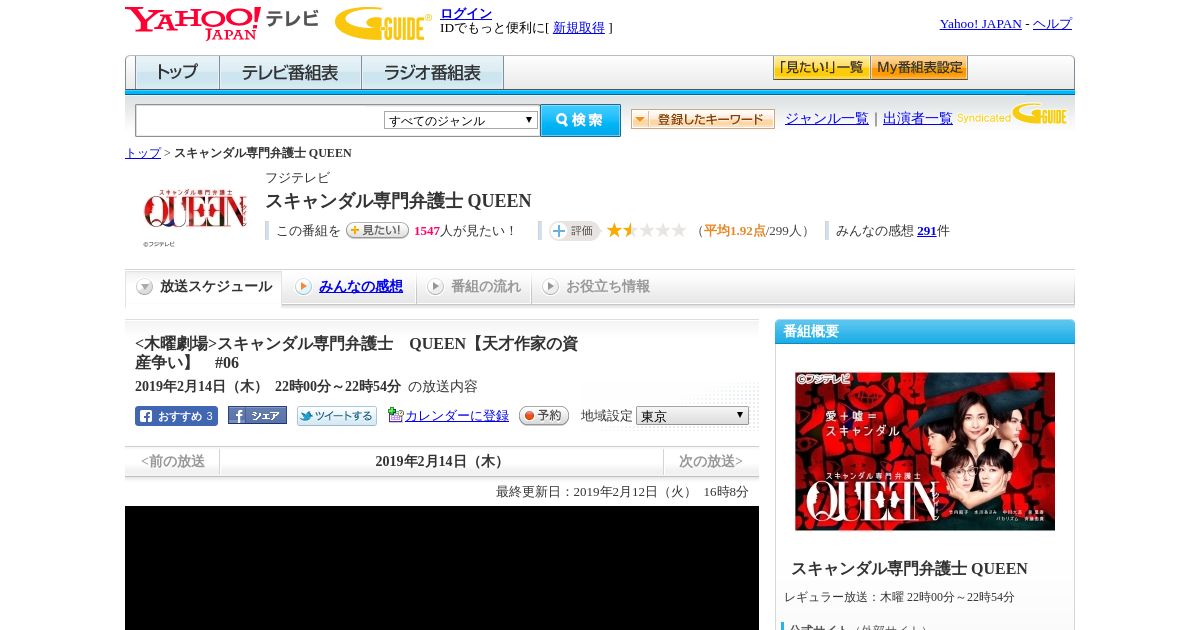
Task: Select the 番組の流れ tab
Action: pyautogui.click(x=474, y=287)
